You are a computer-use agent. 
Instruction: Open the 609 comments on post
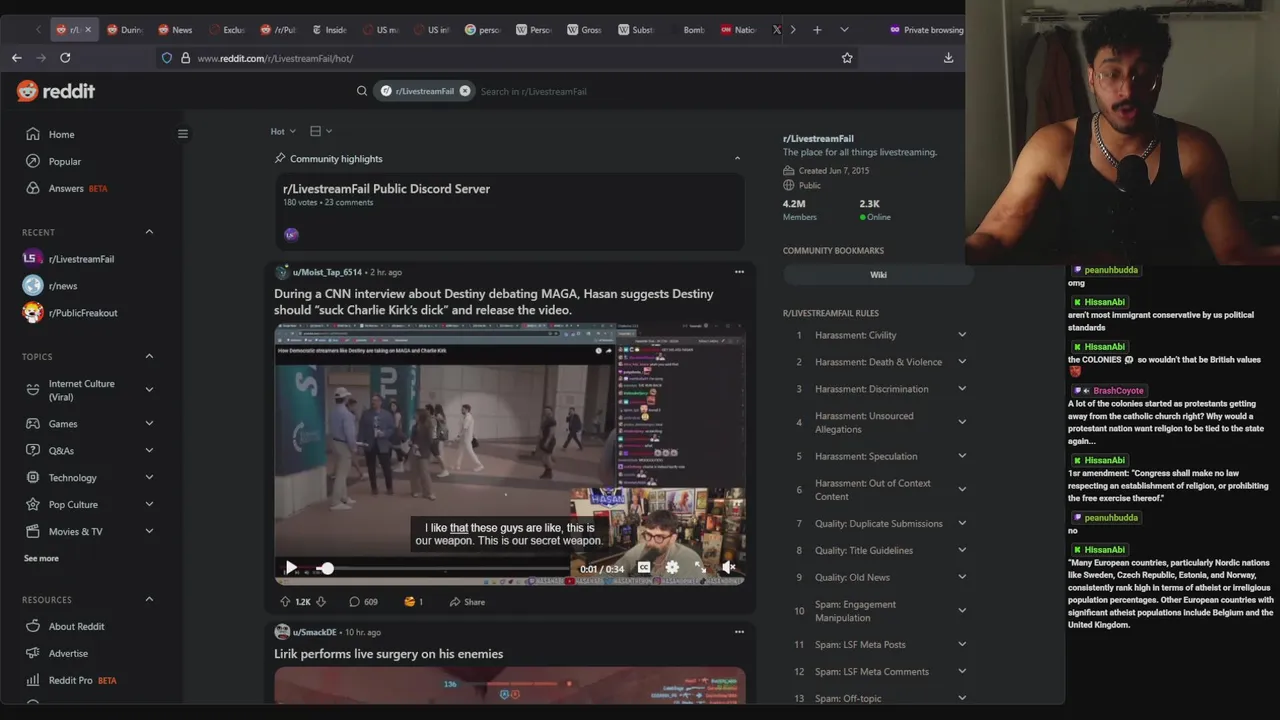click(x=363, y=602)
